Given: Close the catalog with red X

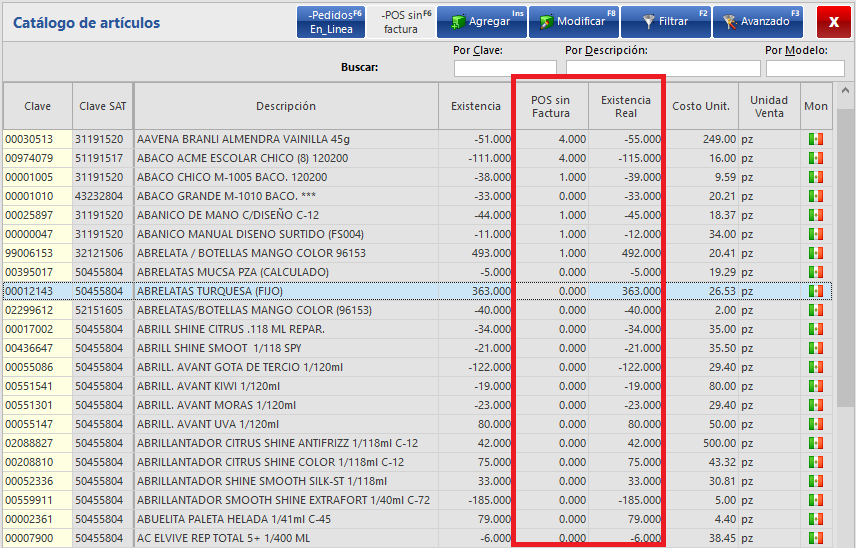Looking at the screenshot, I should tap(833, 21).
